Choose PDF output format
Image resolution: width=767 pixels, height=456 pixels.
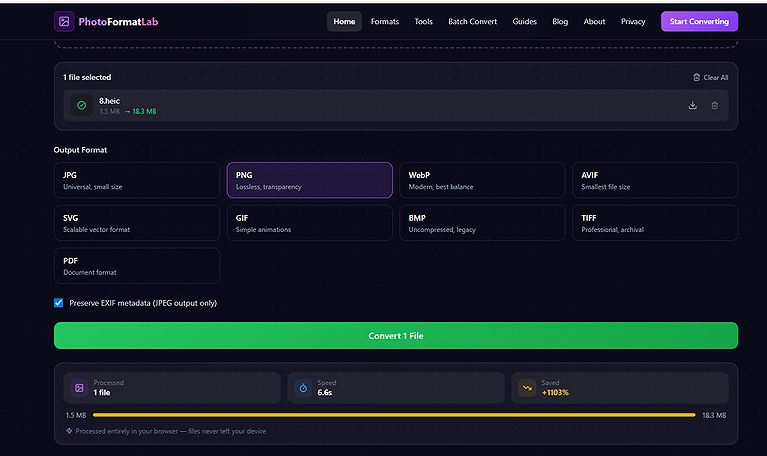(137, 266)
